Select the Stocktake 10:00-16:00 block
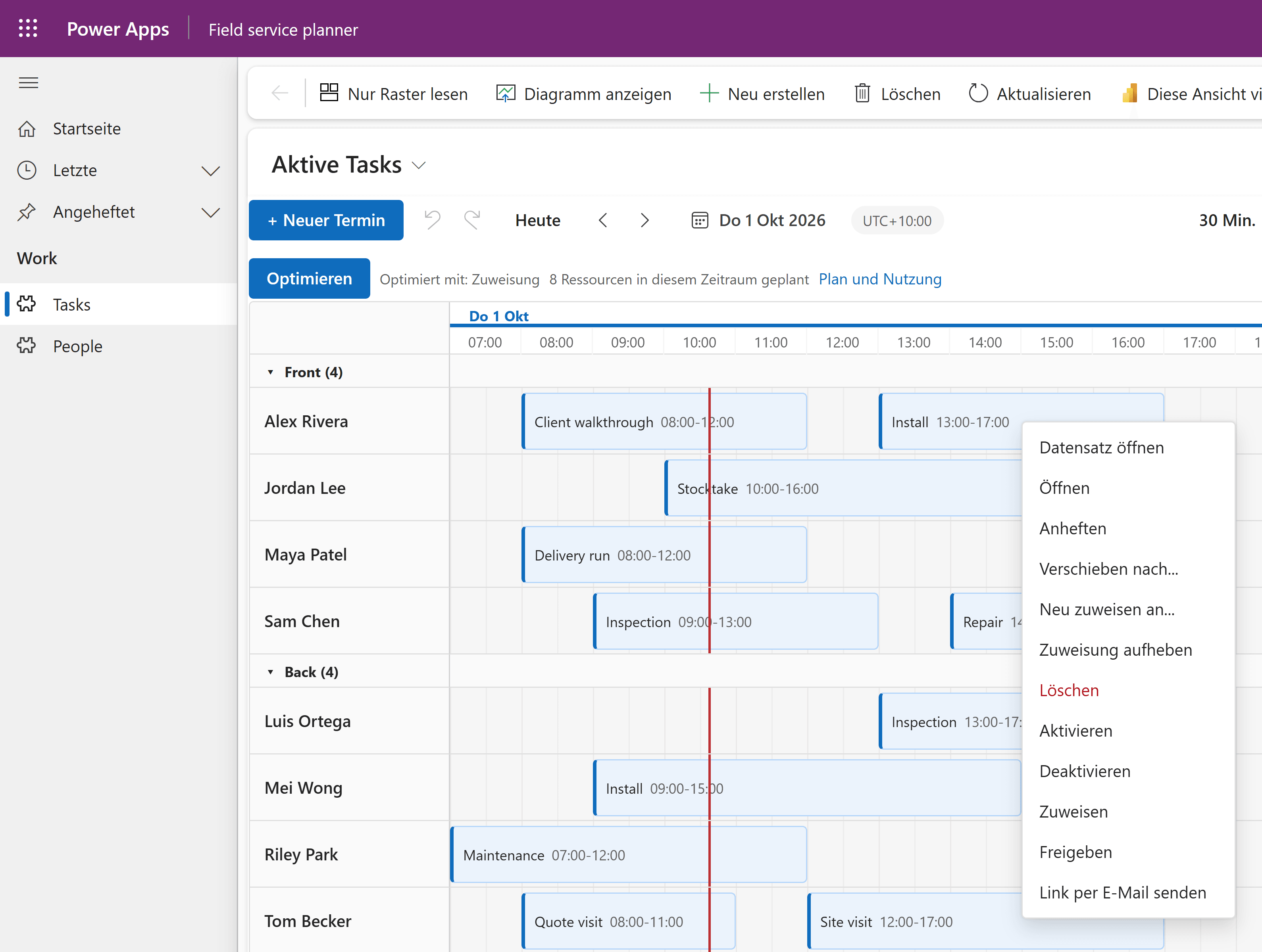Screen dimensions: 1262x952 843,488
